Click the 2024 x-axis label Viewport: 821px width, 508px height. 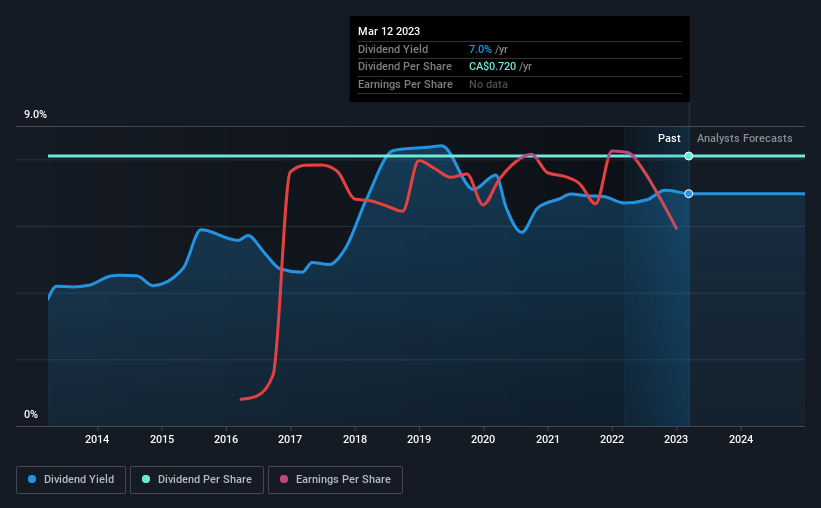coord(741,439)
